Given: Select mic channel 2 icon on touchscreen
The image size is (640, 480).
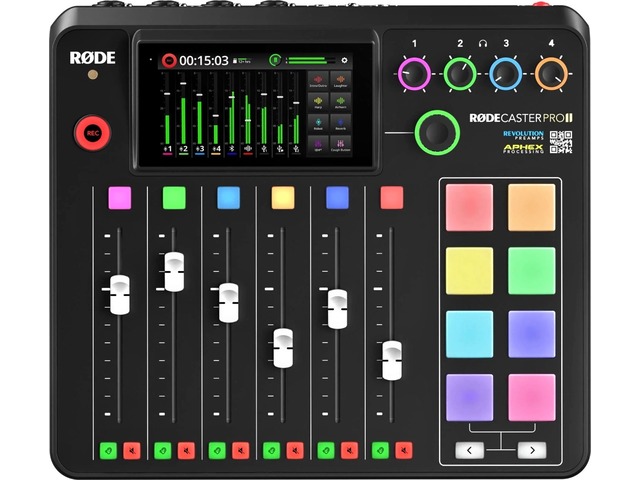Looking at the screenshot, I should click(x=183, y=149).
